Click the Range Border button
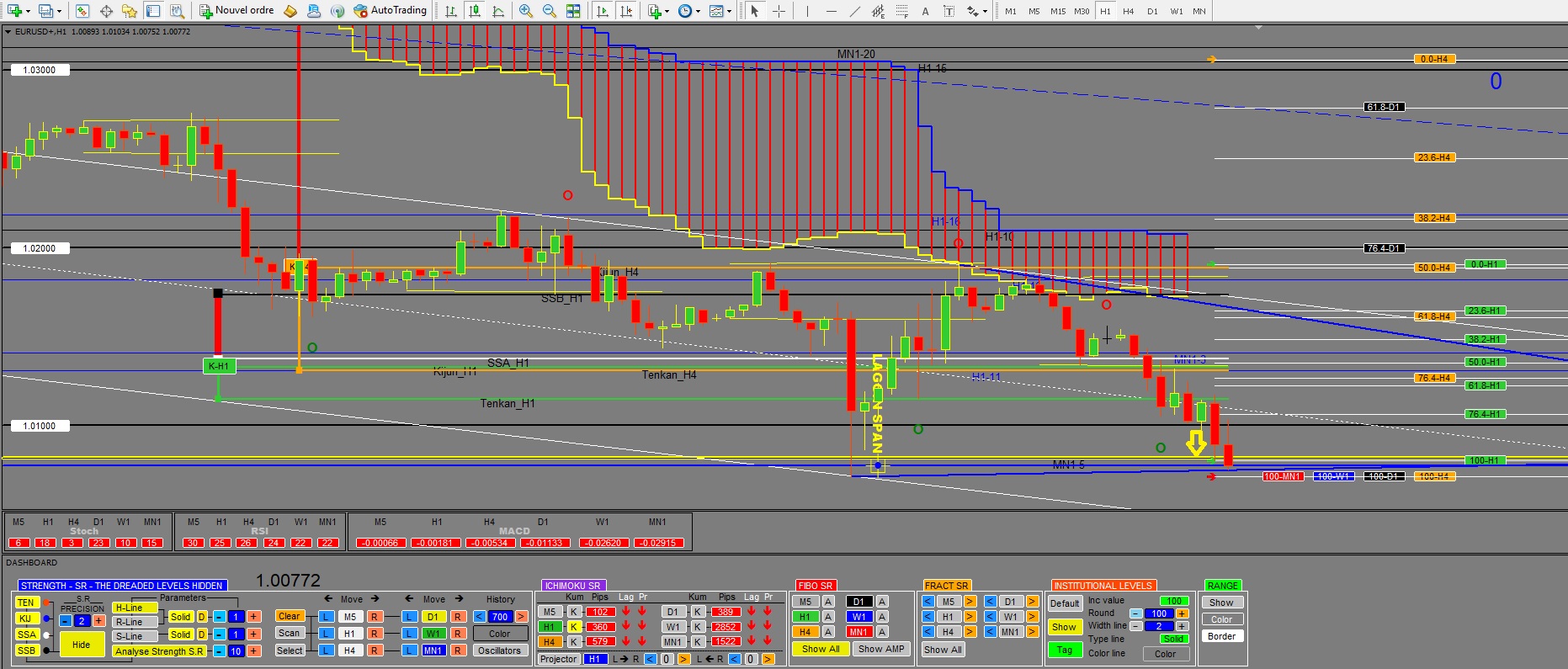Image resolution: width=1568 pixels, height=669 pixels. (x=1222, y=636)
